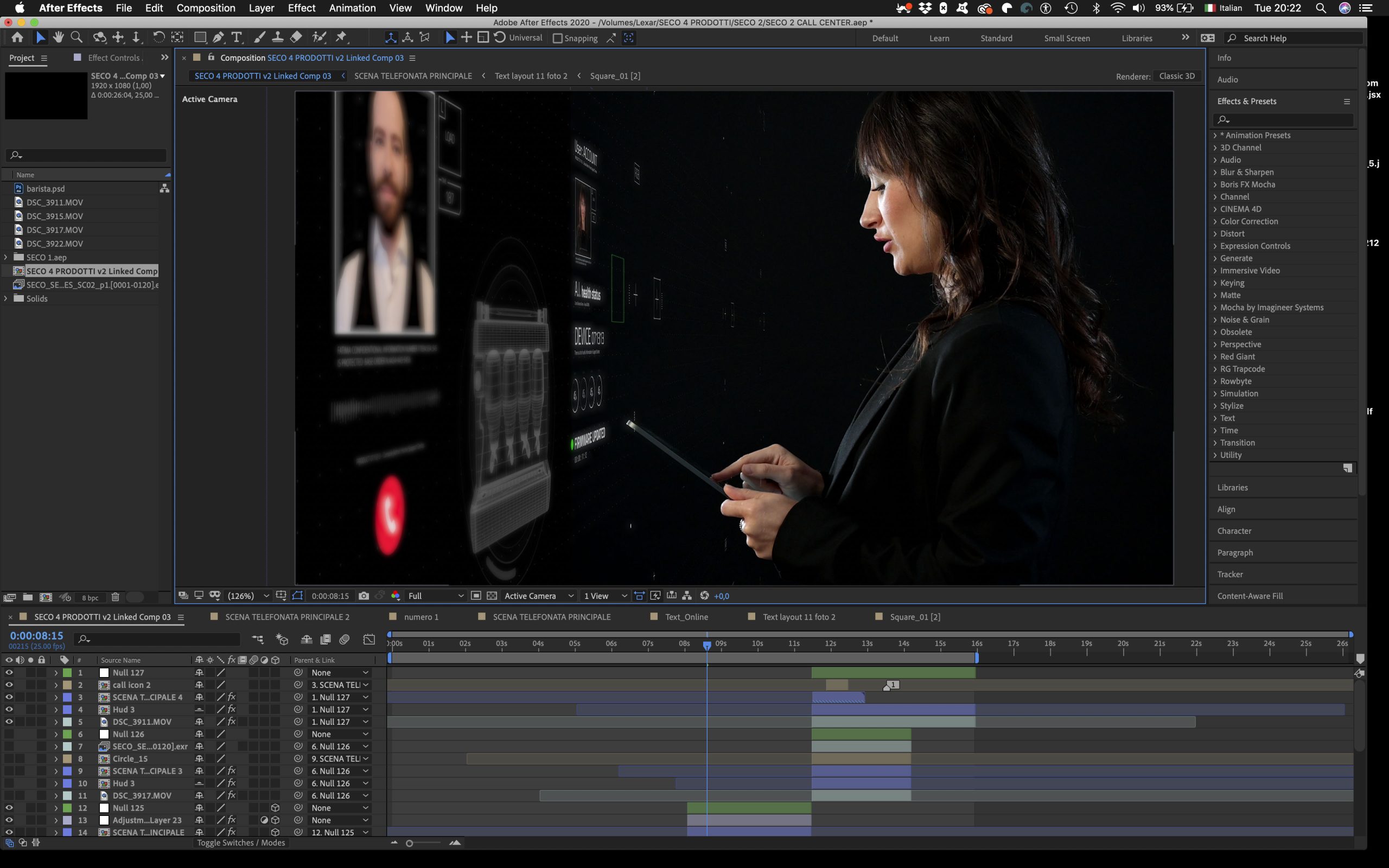Open the Composition menu
The width and height of the screenshot is (1389, 868).
[x=206, y=8]
